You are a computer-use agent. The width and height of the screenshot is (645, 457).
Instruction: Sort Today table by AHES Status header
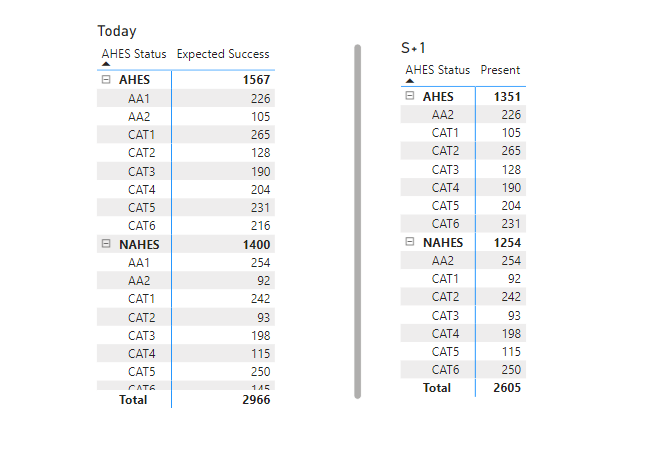coord(134,54)
